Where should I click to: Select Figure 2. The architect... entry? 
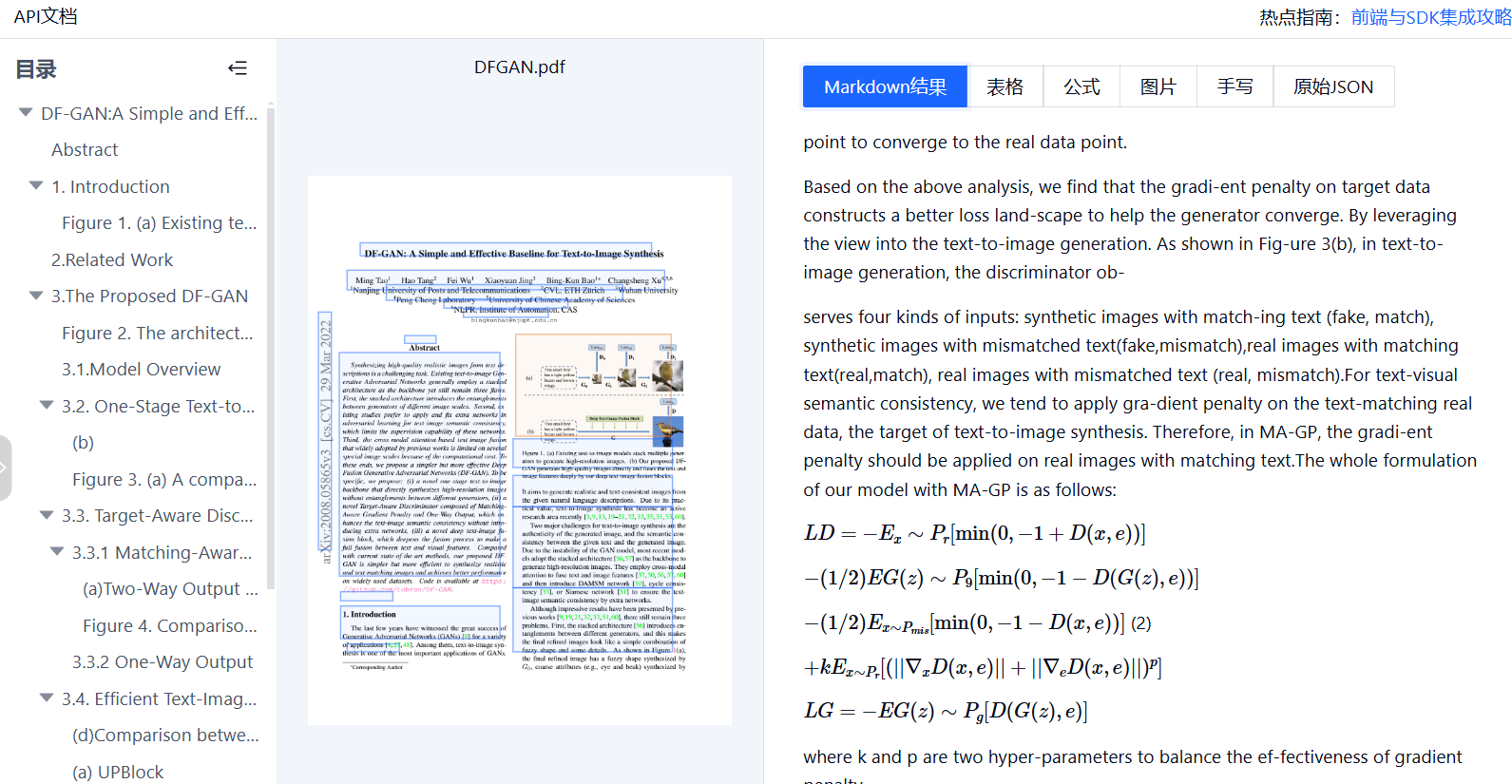pos(158,333)
